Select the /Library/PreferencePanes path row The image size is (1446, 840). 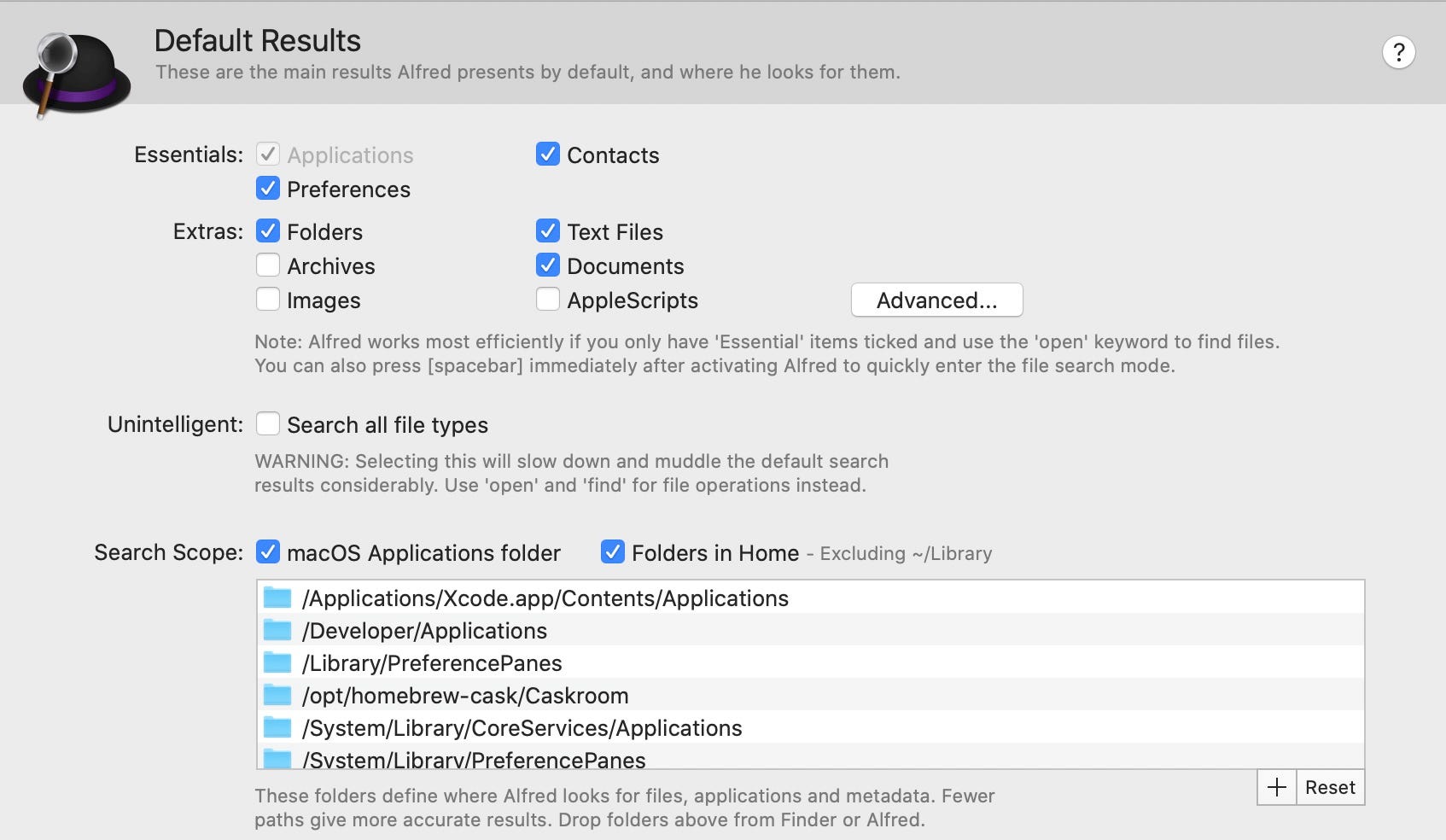click(810, 662)
